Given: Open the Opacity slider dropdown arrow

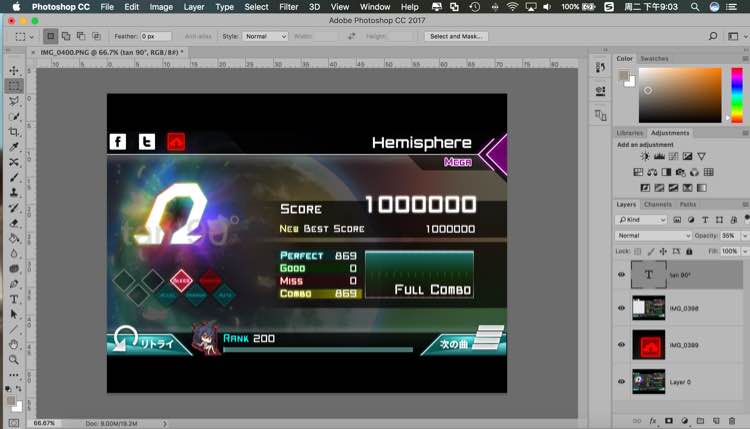Looking at the screenshot, I should point(745,235).
